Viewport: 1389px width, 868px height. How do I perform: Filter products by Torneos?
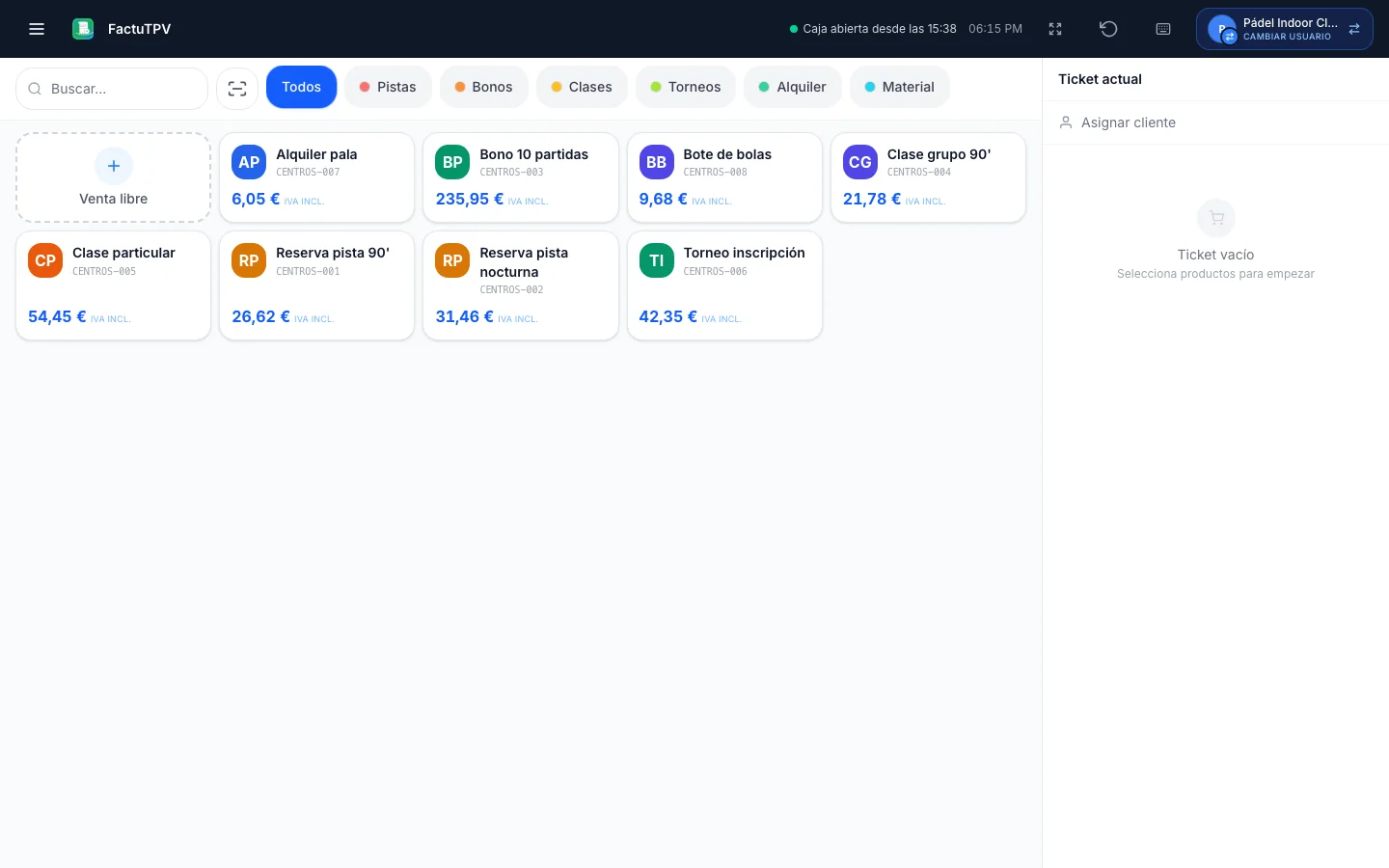(x=686, y=87)
